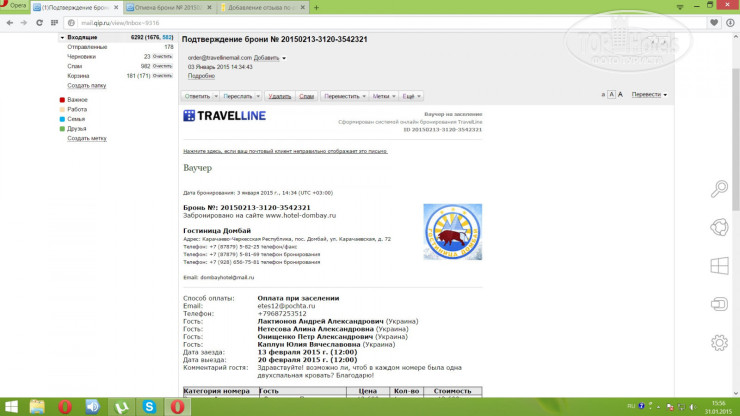Select the largest font size A
740x416 pixels.
coord(623,94)
